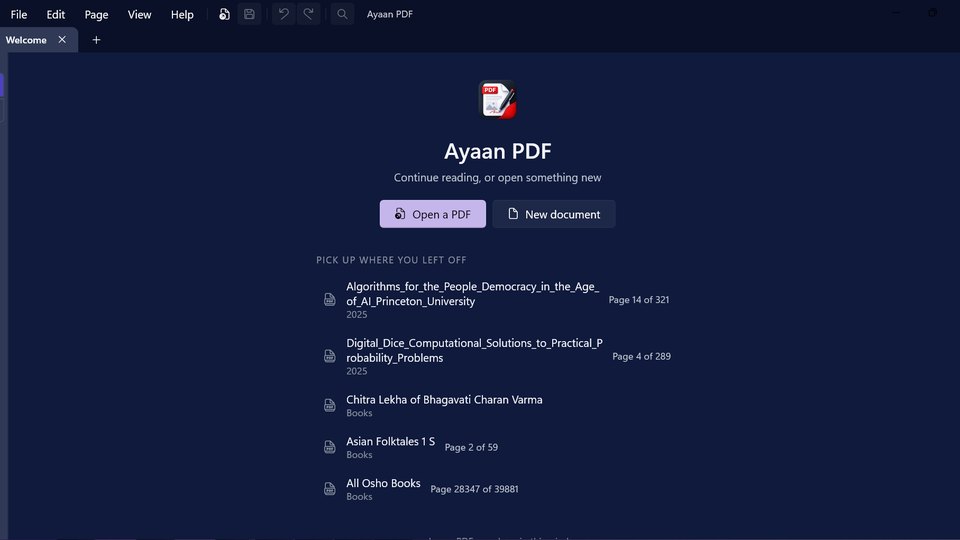Image resolution: width=960 pixels, height=540 pixels.
Task: Click the New document button
Action: click(x=554, y=214)
